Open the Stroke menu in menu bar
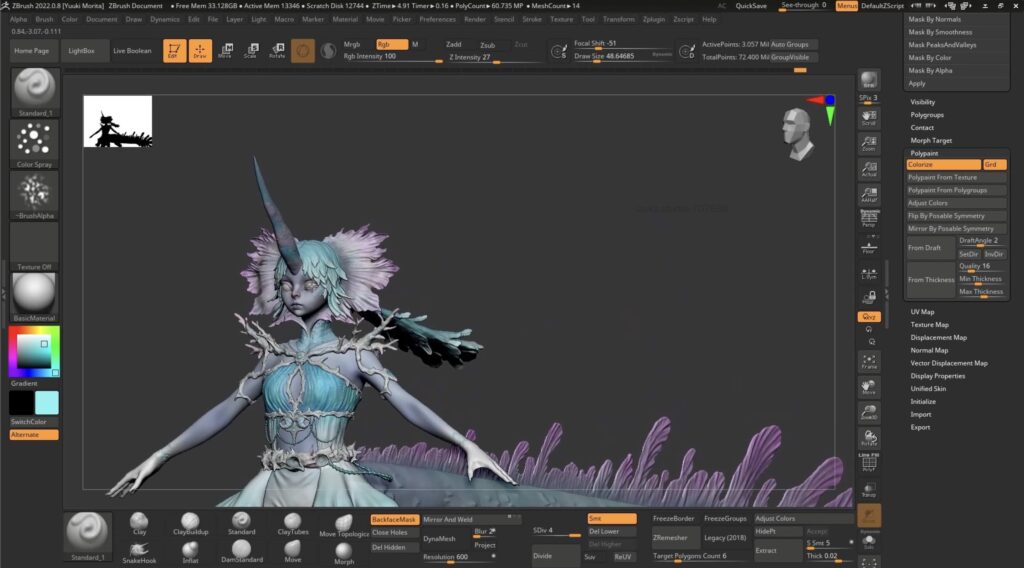The width and height of the screenshot is (1024, 568). point(532,19)
